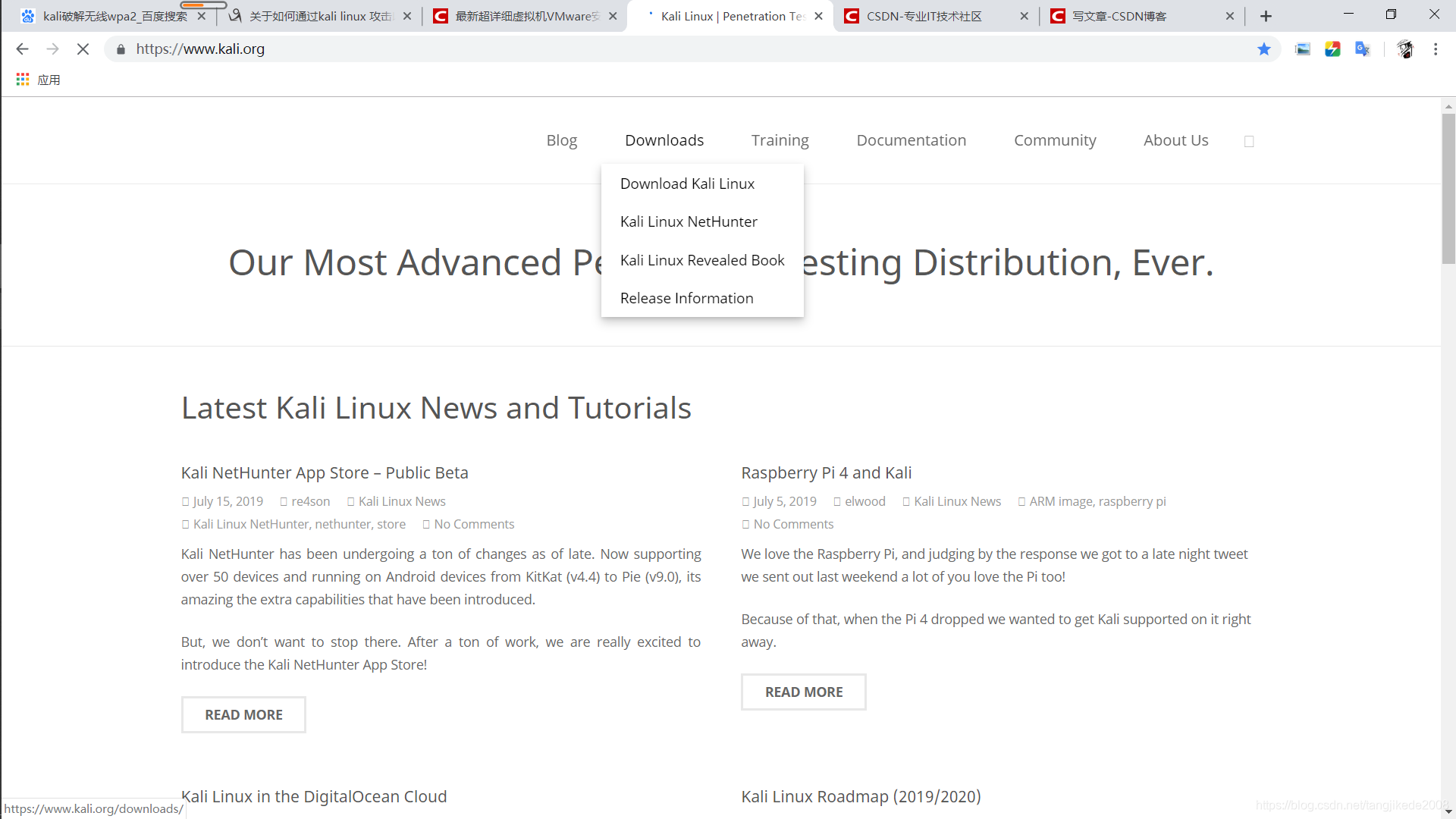Open No Comments link under Raspberry Pi post
Screen dimensions: 1456x819
coord(793,524)
